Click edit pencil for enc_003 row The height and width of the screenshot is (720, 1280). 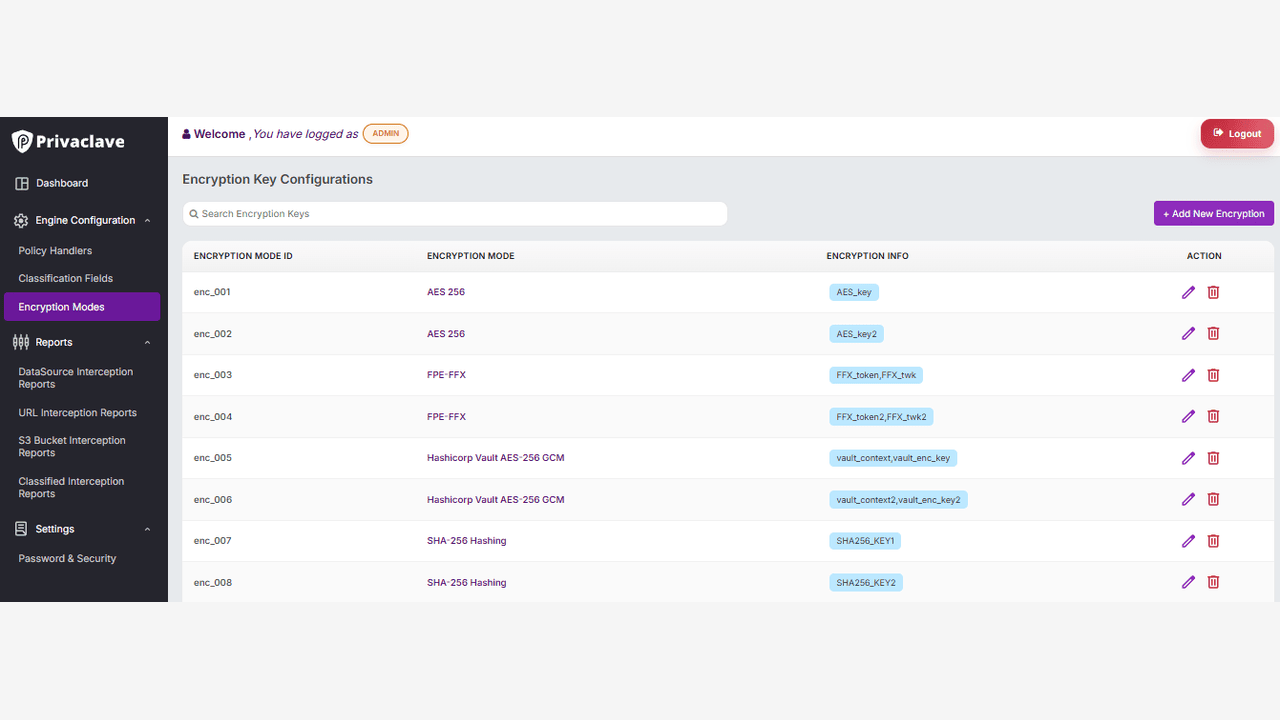point(1188,375)
